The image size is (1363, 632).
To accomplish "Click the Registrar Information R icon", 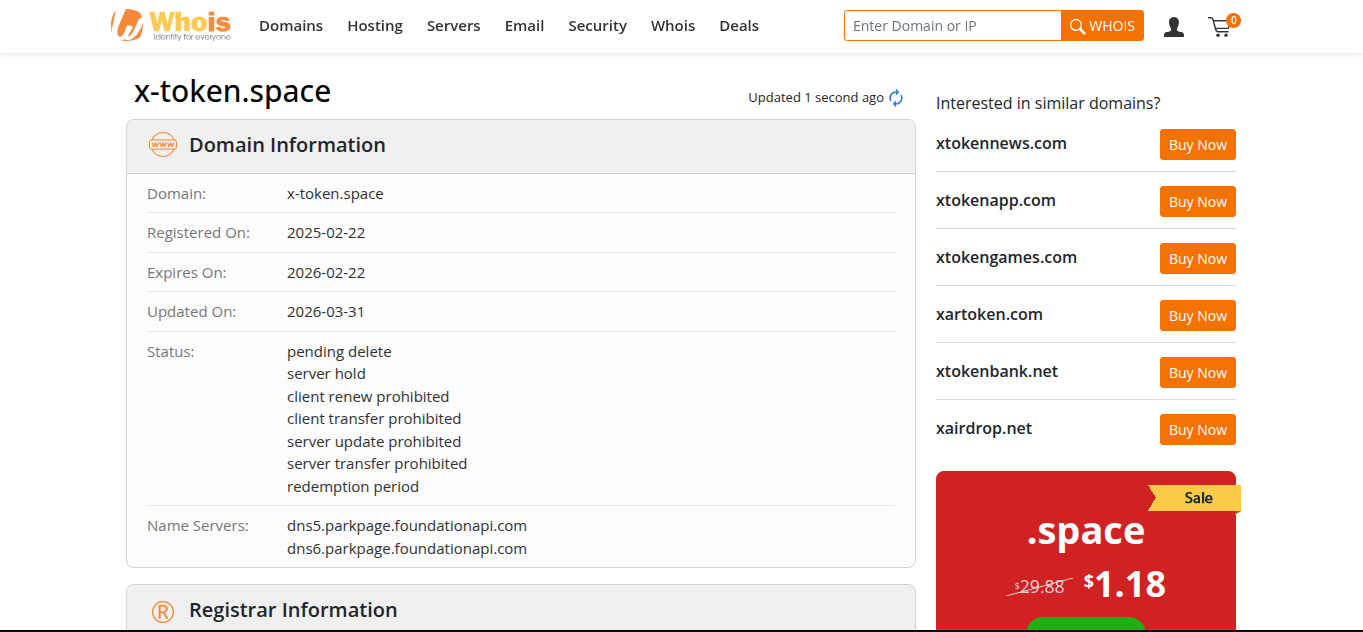I will pyautogui.click(x=162, y=611).
